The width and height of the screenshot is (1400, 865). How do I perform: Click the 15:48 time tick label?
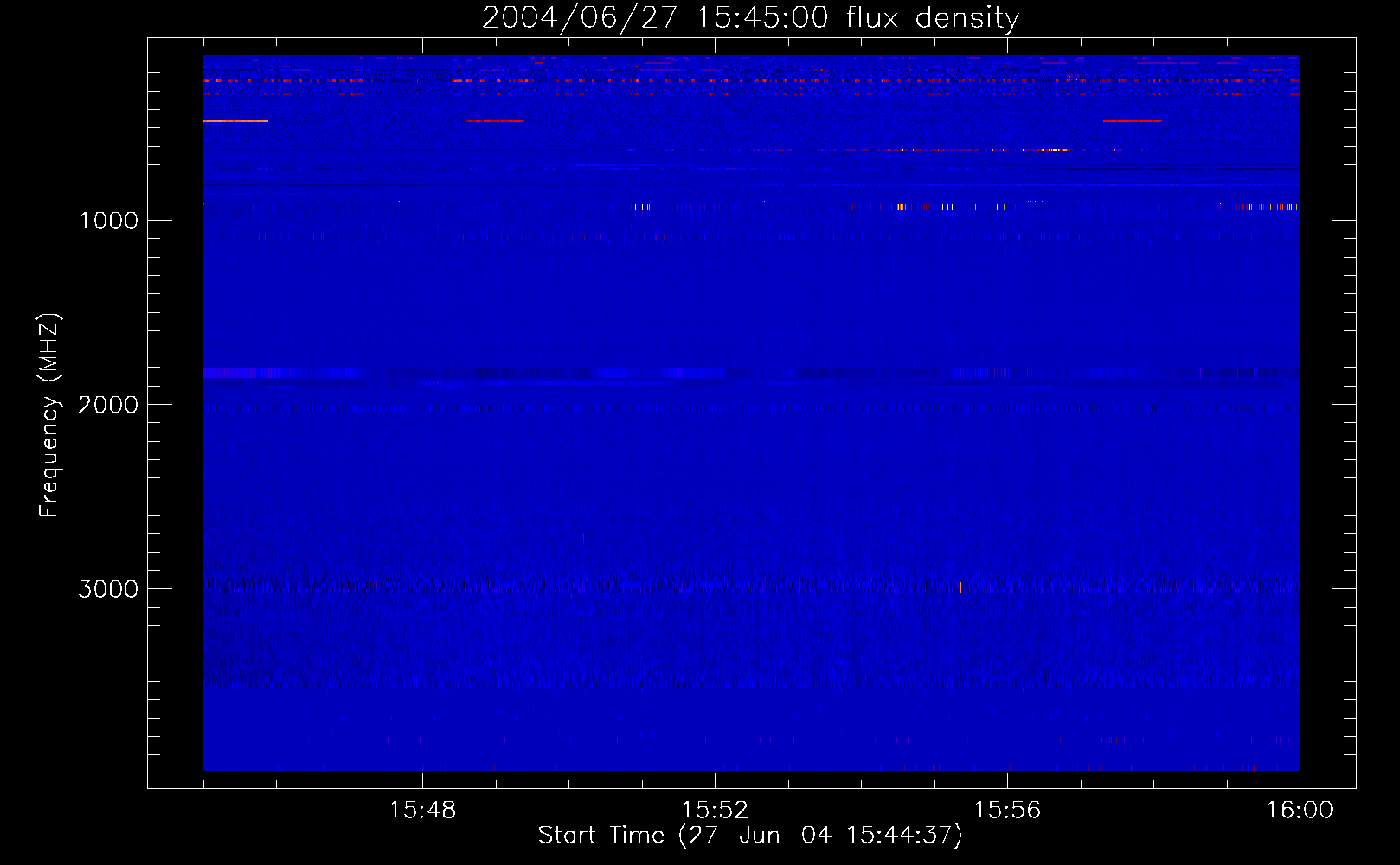(x=422, y=811)
